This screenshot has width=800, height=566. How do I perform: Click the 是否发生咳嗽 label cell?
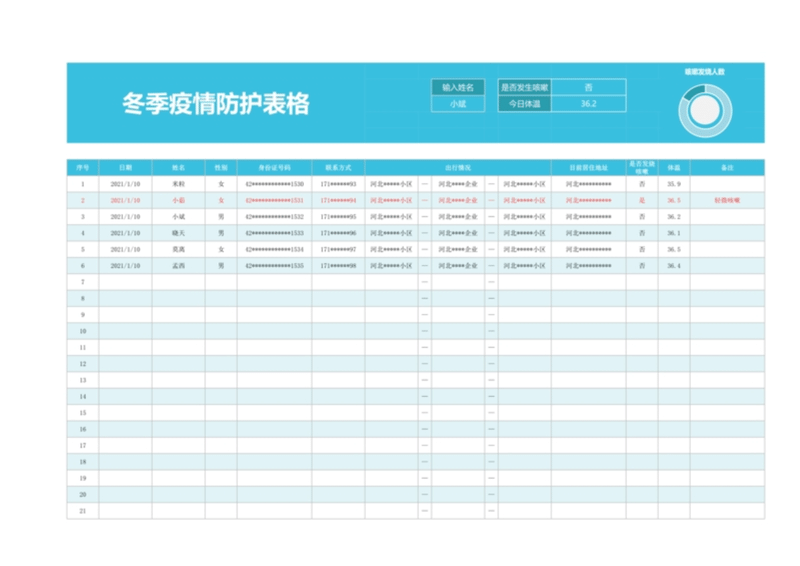click(524, 87)
